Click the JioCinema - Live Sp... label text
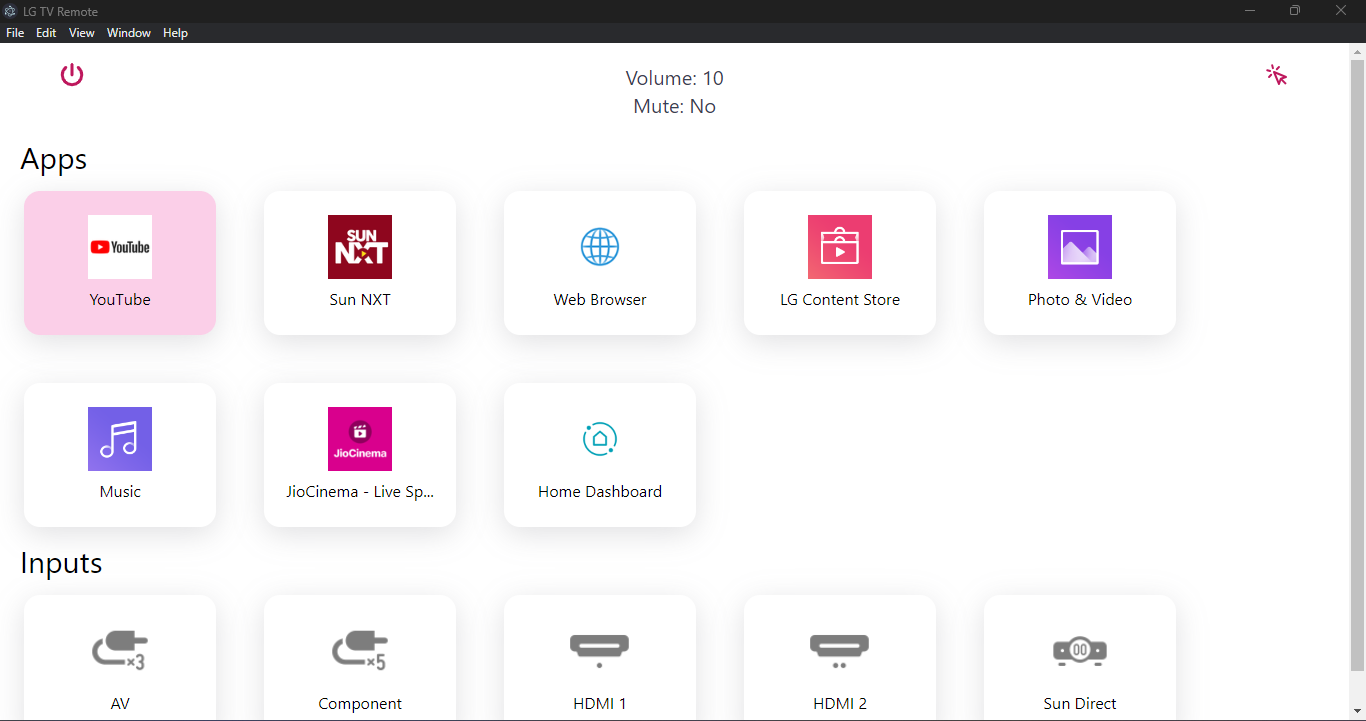This screenshot has height=721, width=1366. click(360, 491)
